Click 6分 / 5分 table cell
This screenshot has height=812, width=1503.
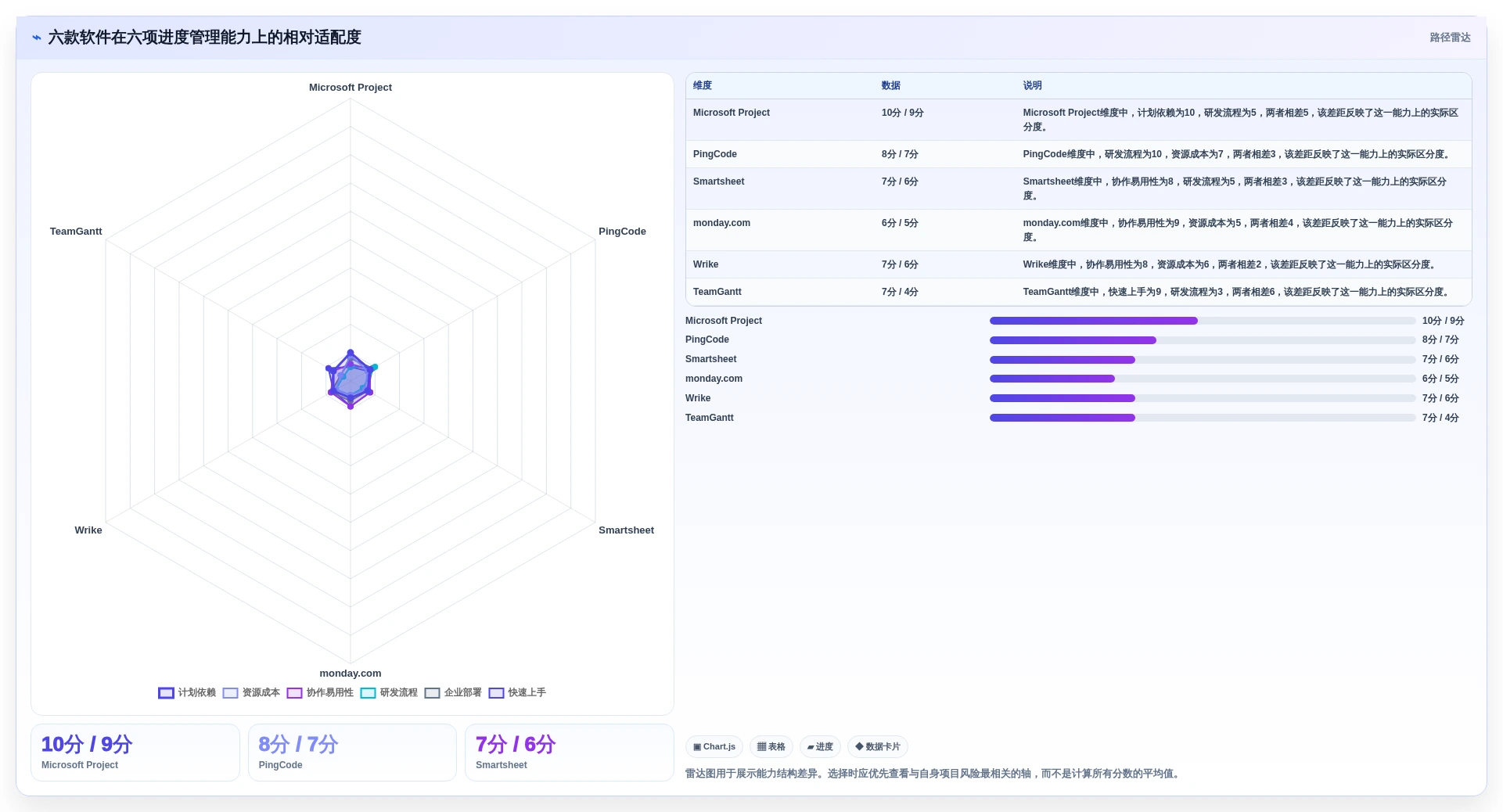900,223
